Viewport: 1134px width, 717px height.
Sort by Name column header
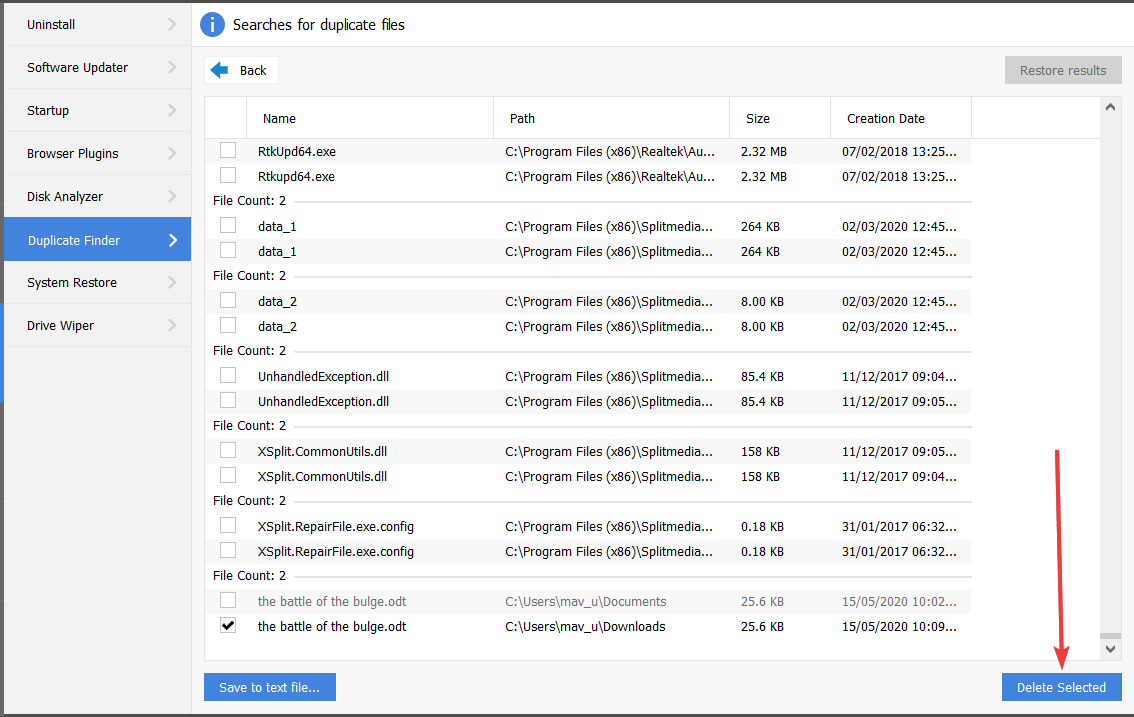click(x=370, y=118)
